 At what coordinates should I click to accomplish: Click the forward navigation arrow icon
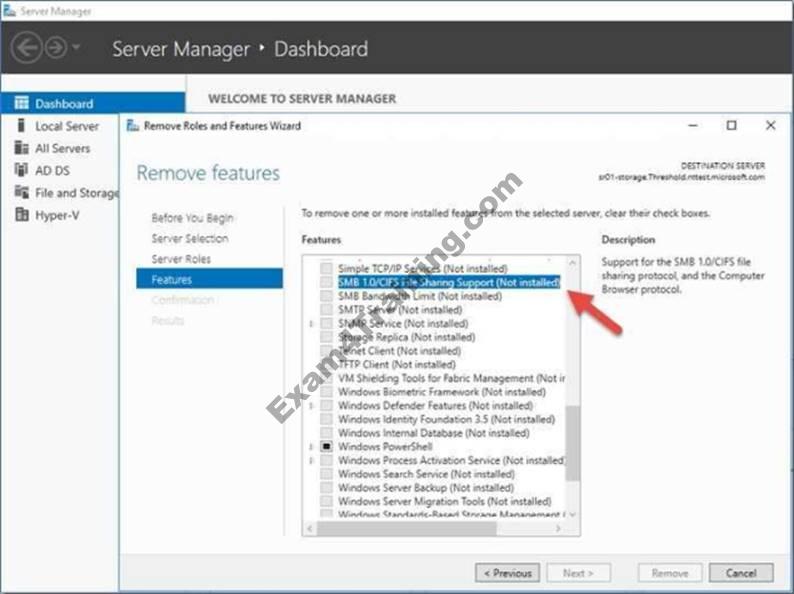[55, 48]
